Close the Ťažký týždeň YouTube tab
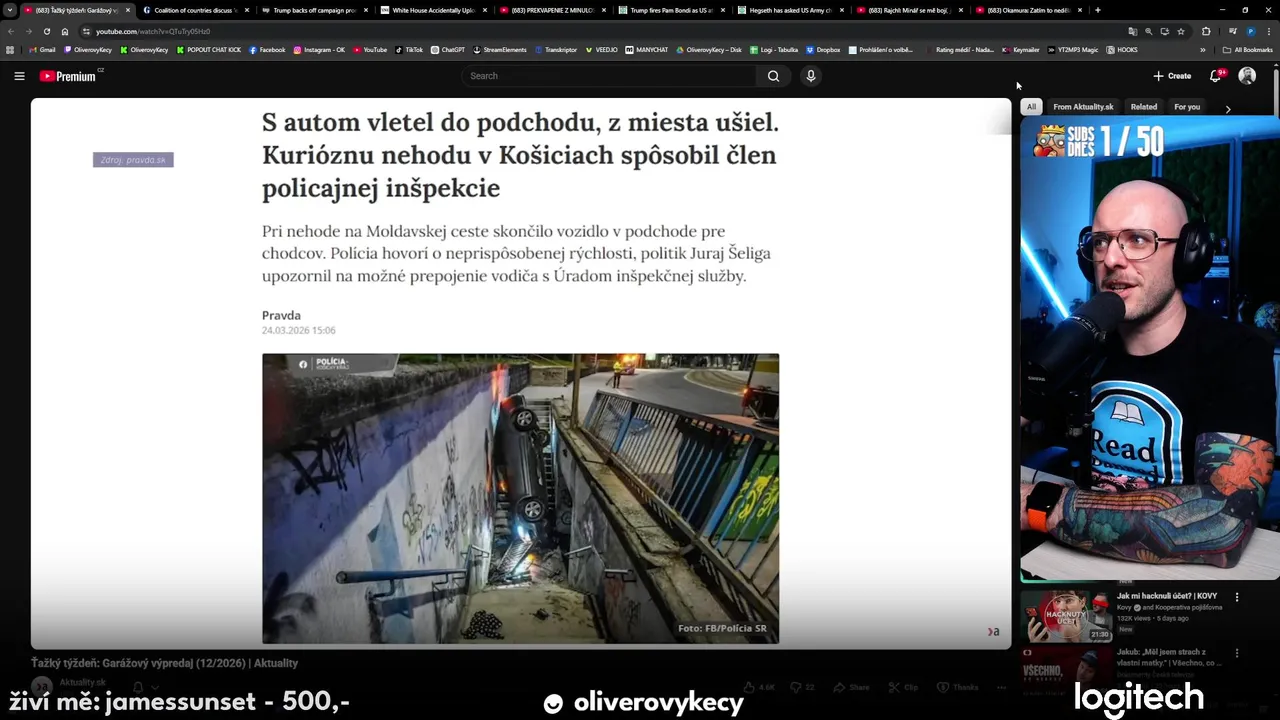The image size is (1280, 720). click(x=128, y=10)
